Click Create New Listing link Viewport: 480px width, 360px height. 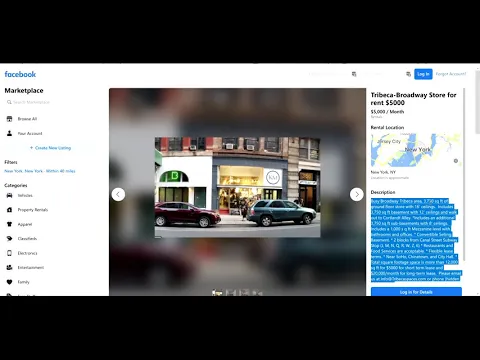point(51,148)
